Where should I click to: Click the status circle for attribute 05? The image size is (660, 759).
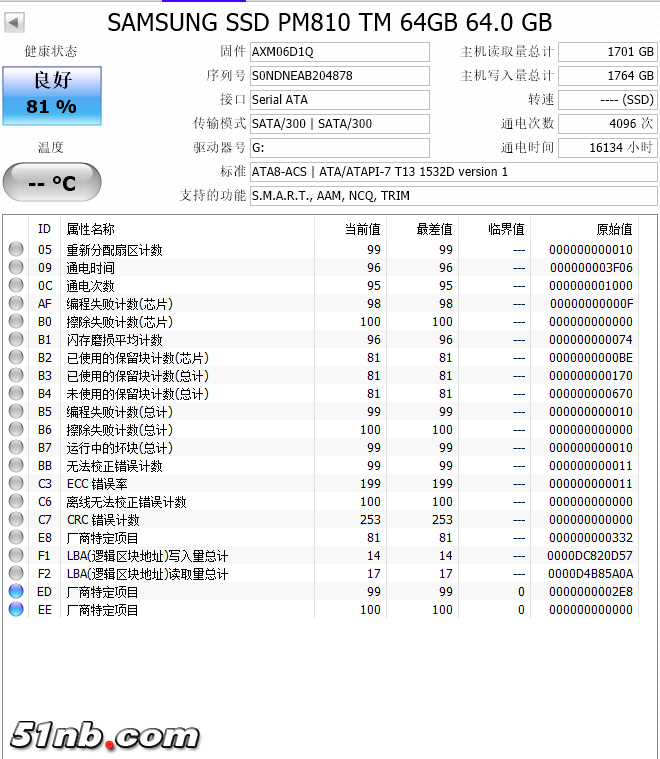point(16,250)
